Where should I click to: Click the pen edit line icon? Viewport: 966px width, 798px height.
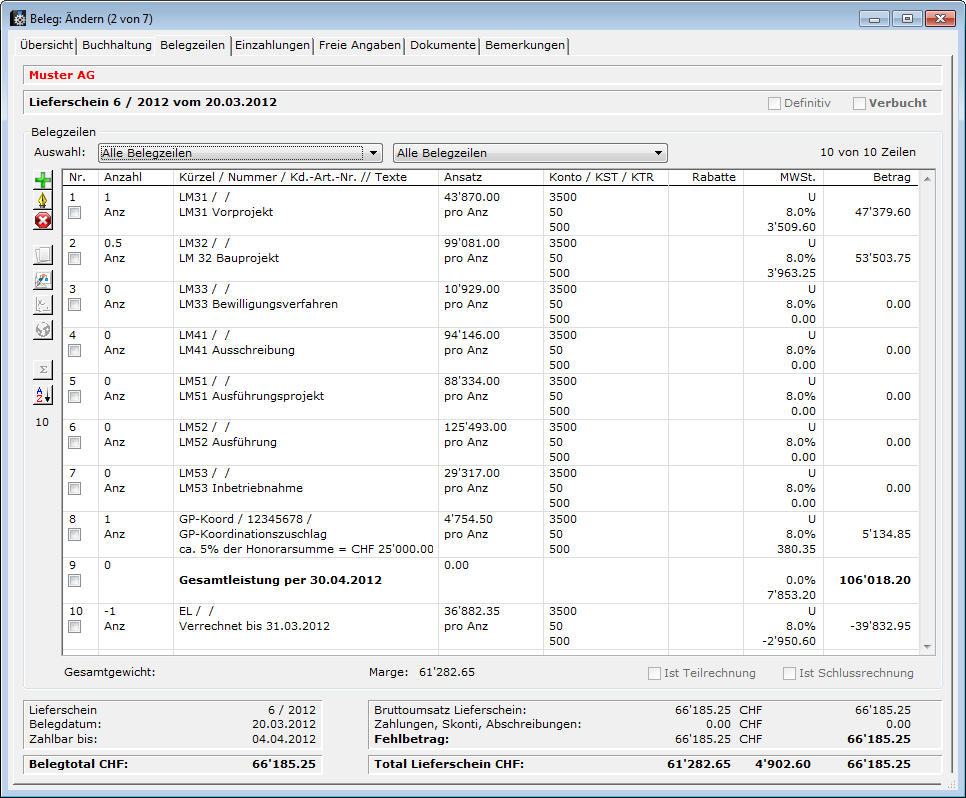pos(43,201)
